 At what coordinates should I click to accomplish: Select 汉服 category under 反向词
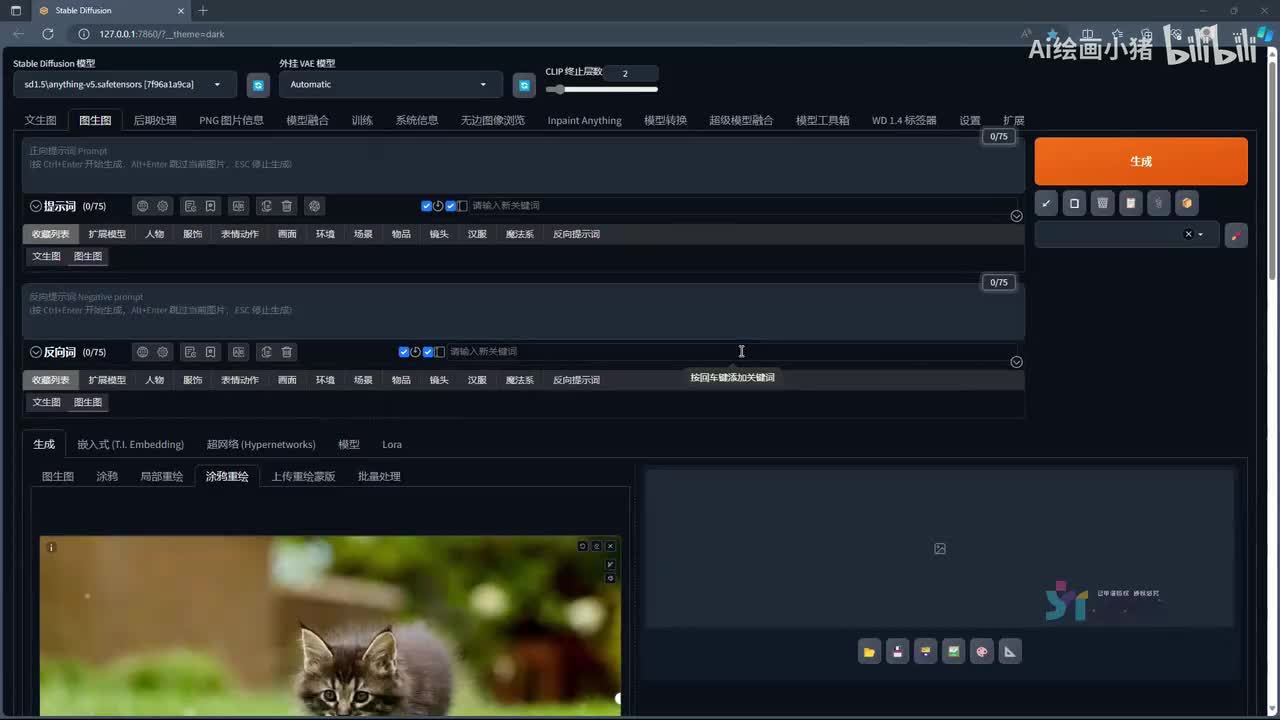tap(477, 380)
